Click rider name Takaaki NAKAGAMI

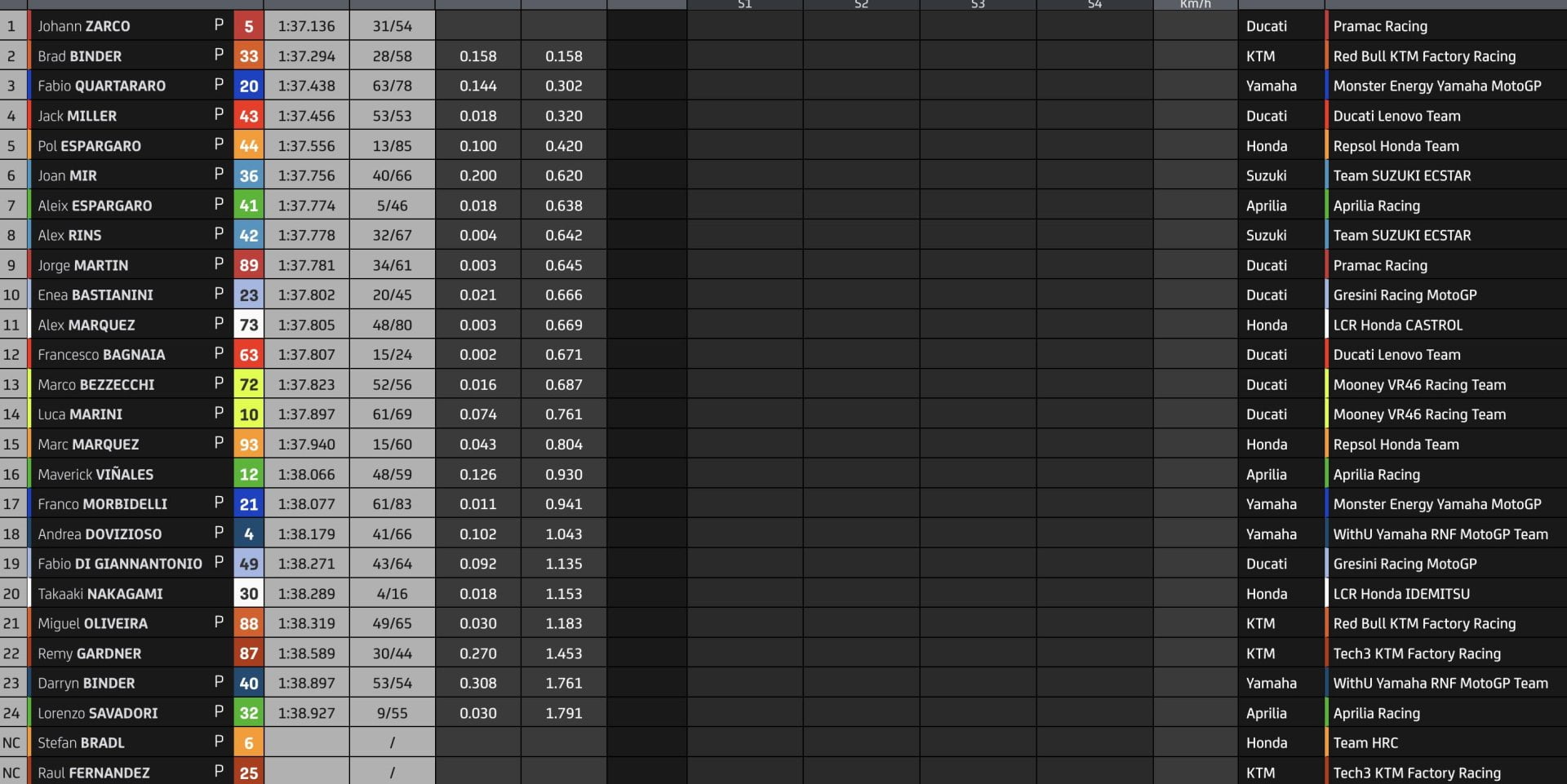pos(100,594)
